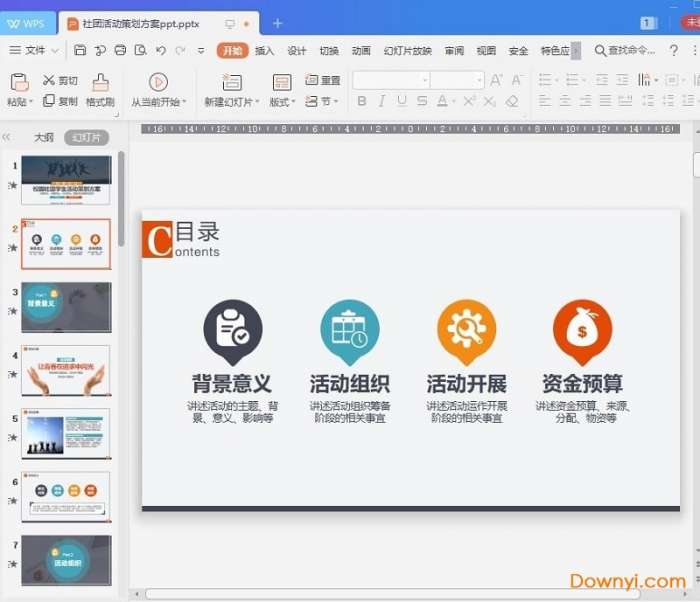Collapse the slide panel with double chevron
Image resolution: width=700 pixels, height=602 pixels.
[6, 137]
